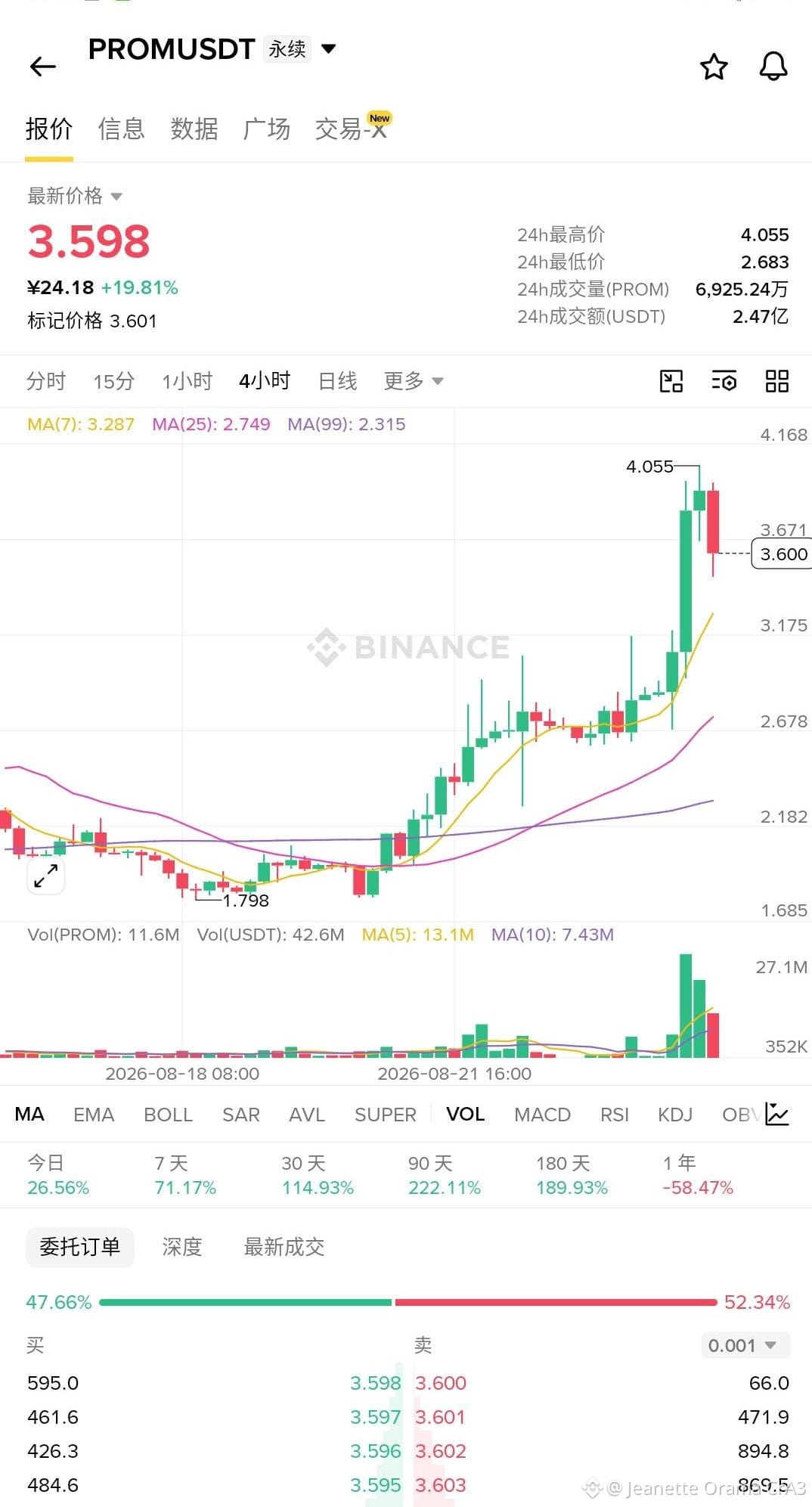This screenshot has width=812, height=1507.
Task: Click bid price 3.596
Action: click(x=376, y=1451)
